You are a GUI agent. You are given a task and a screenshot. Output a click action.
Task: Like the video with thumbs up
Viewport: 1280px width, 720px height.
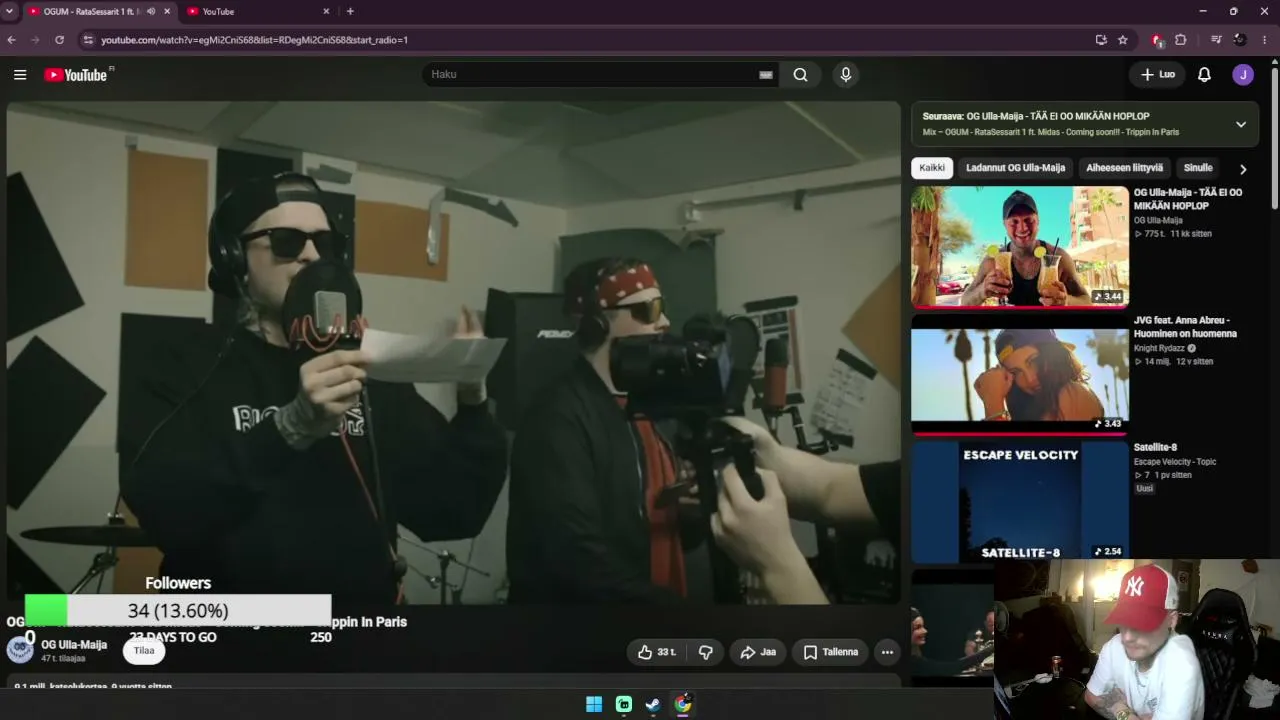tap(657, 652)
